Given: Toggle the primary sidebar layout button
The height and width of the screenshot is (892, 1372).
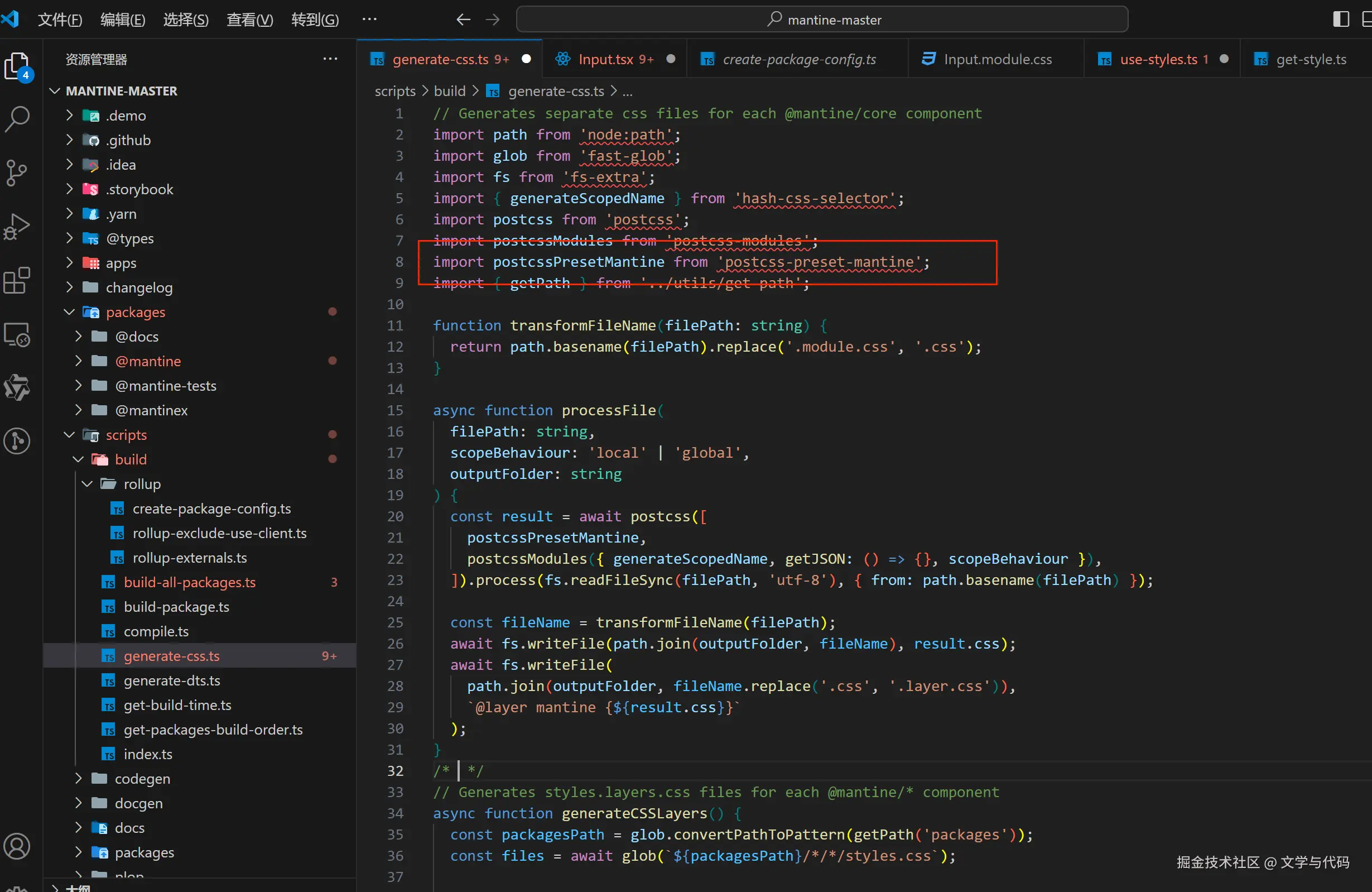Looking at the screenshot, I should click(x=1341, y=20).
